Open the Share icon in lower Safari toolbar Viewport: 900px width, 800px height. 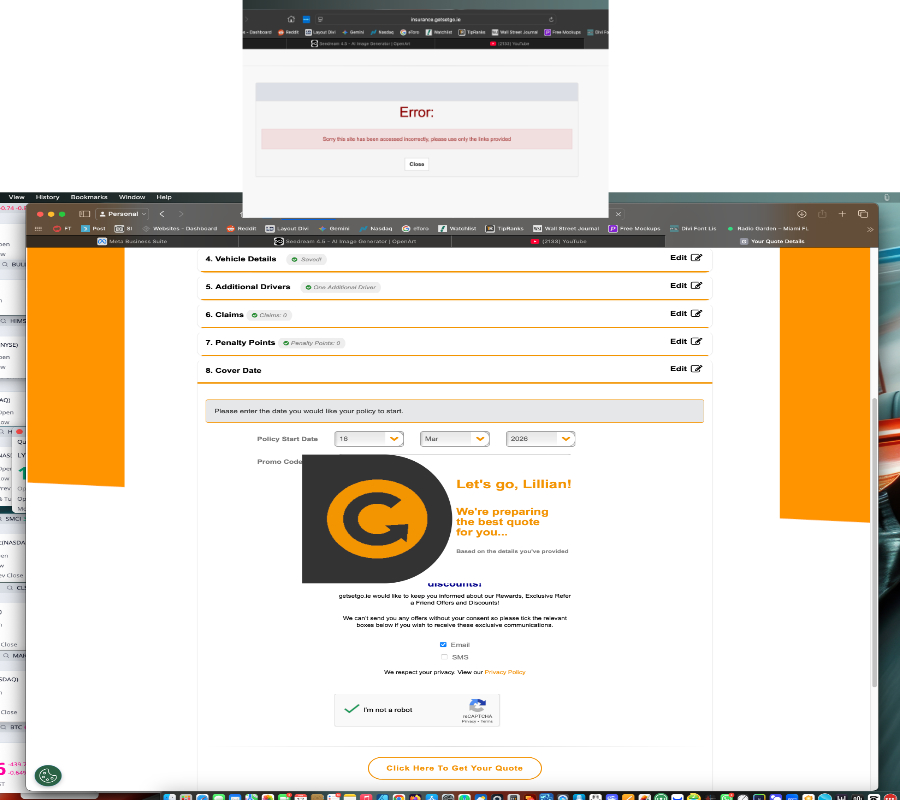(822, 214)
